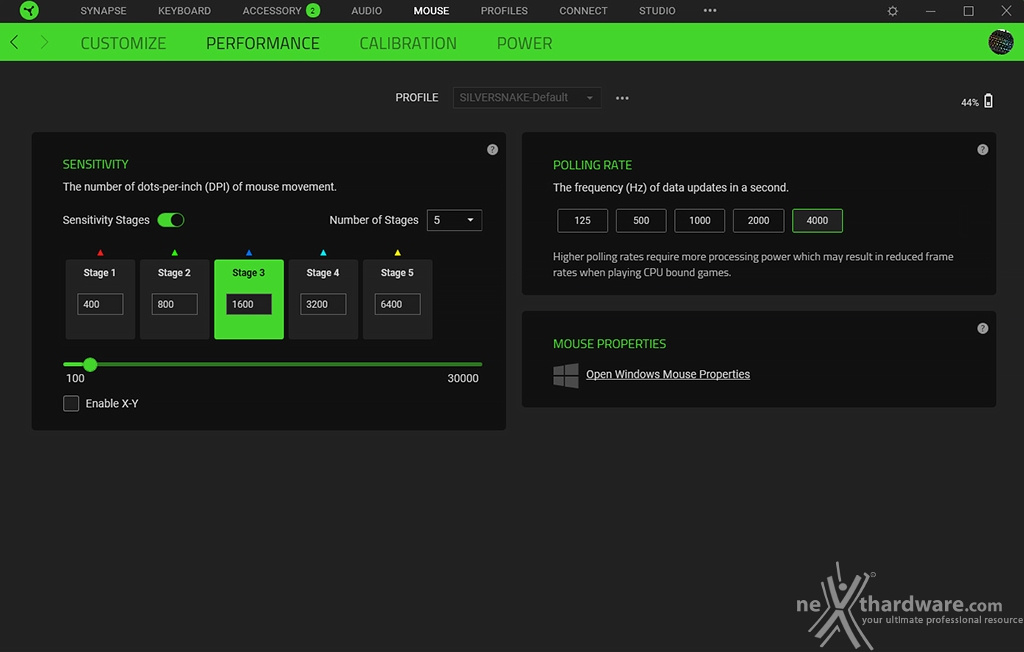
Task: Click red Stage 1 indicator triangle
Action: coord(100,252)
